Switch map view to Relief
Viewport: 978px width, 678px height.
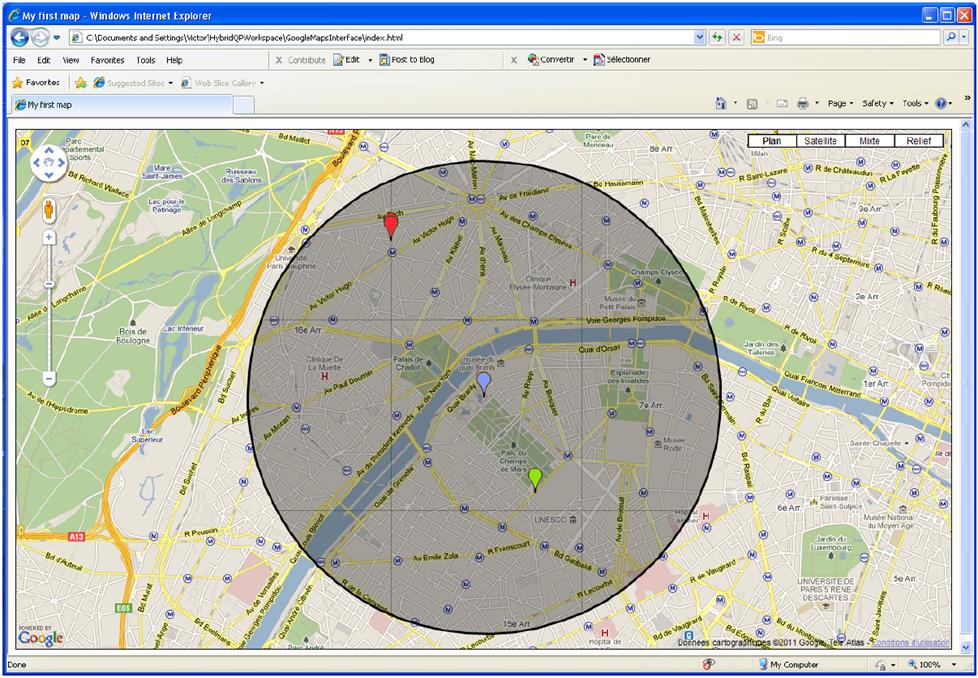click(x=918, y=141)
